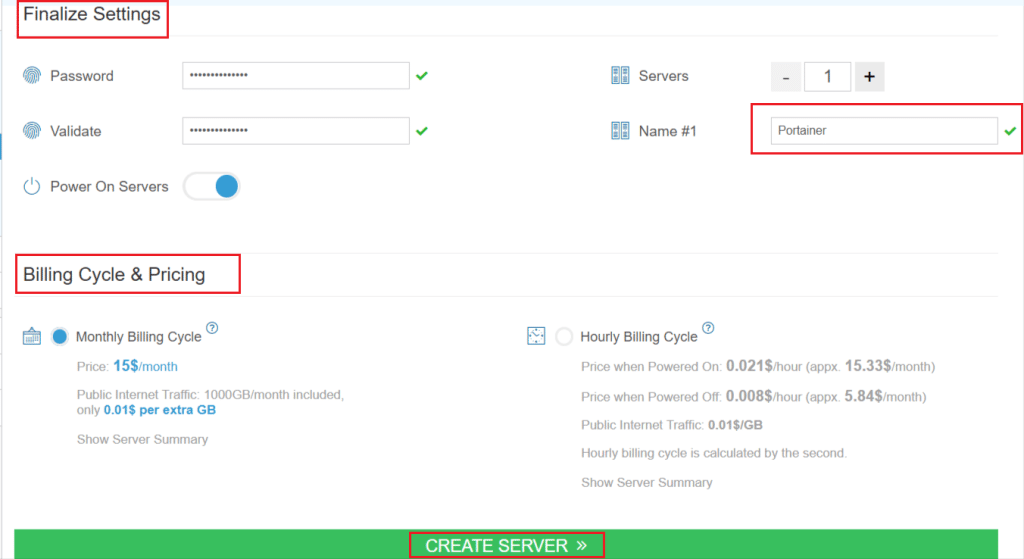
Task: Click the Price when Powered On line
Action: click(x=758, y=366)
